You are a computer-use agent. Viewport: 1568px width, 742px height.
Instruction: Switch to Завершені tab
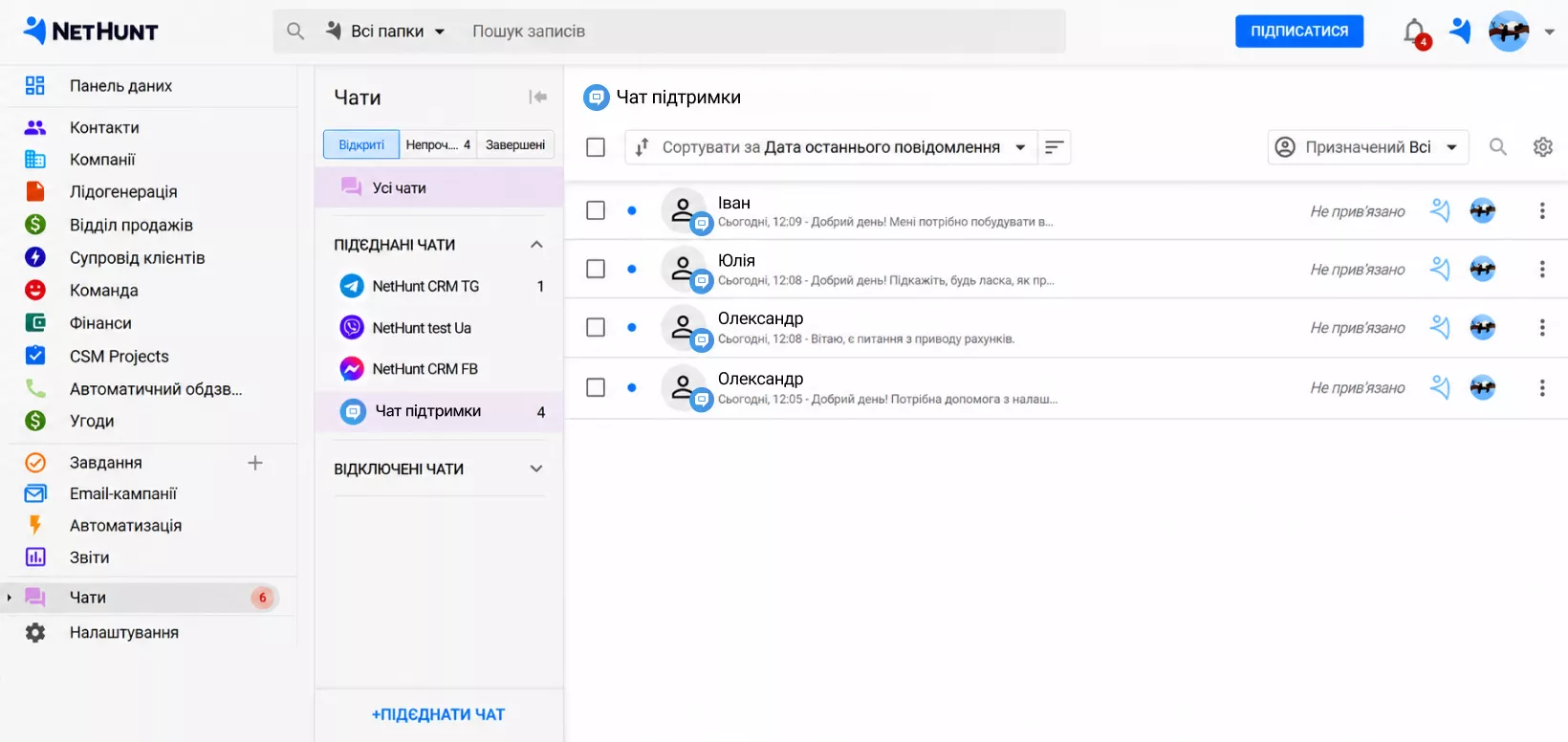point(515,144)
